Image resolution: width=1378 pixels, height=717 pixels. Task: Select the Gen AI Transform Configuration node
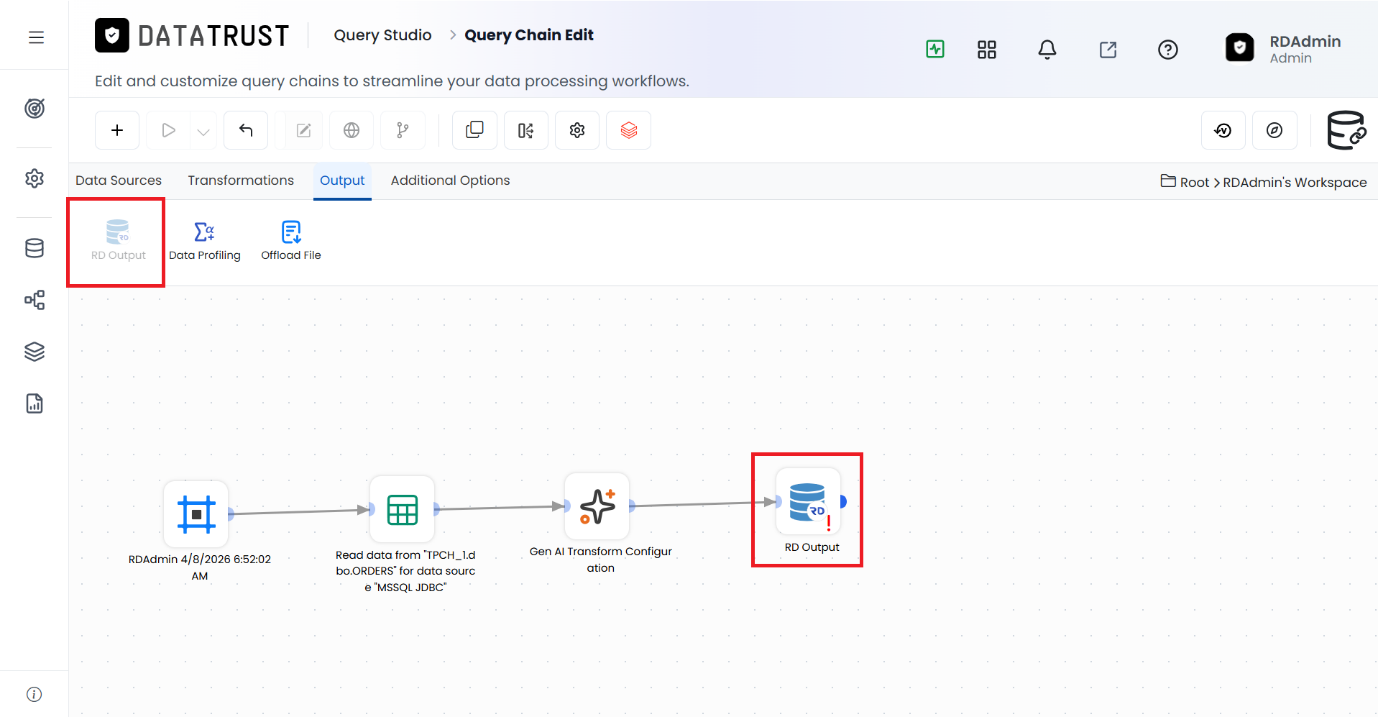coord(597,506)
